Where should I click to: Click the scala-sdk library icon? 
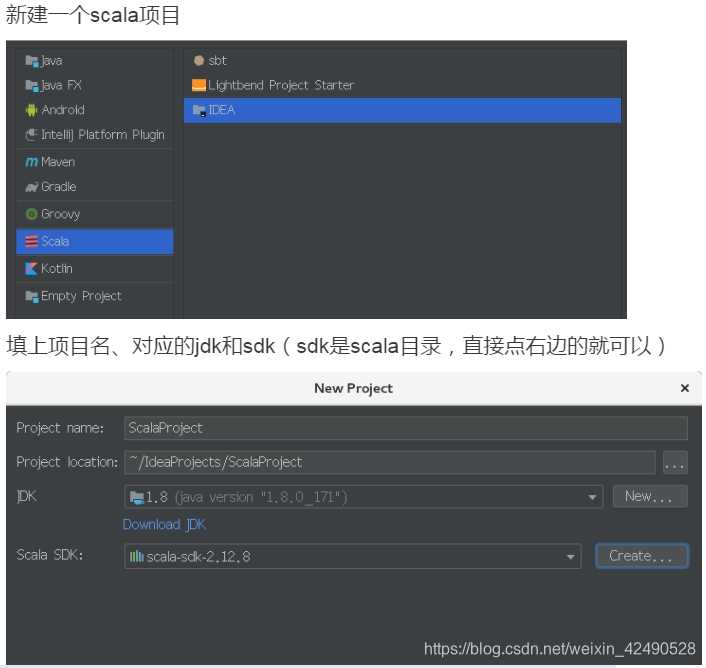(136, 557)
